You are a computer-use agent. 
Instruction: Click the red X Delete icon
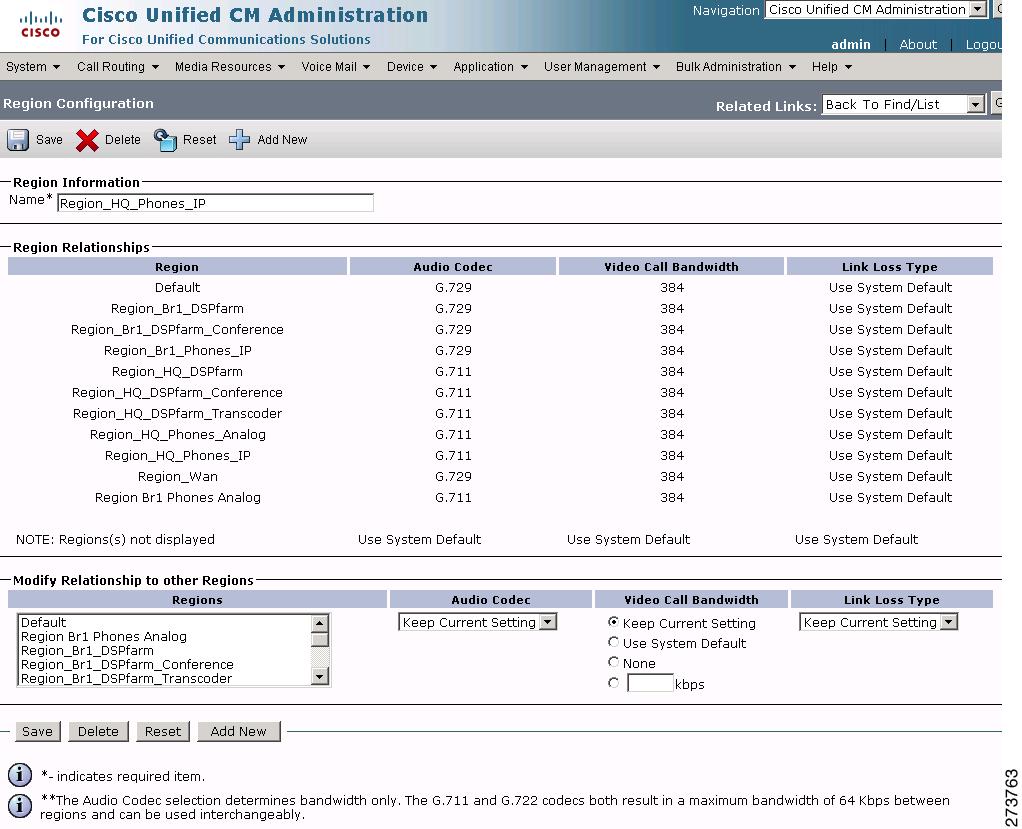(x=87, y=139)
